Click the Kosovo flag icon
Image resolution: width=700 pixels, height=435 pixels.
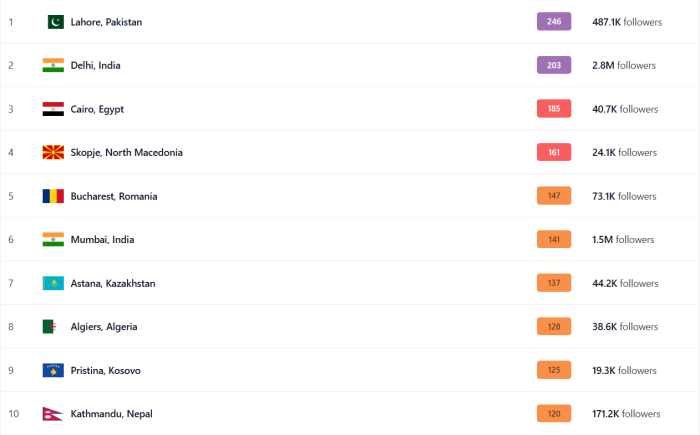[53, 370]
